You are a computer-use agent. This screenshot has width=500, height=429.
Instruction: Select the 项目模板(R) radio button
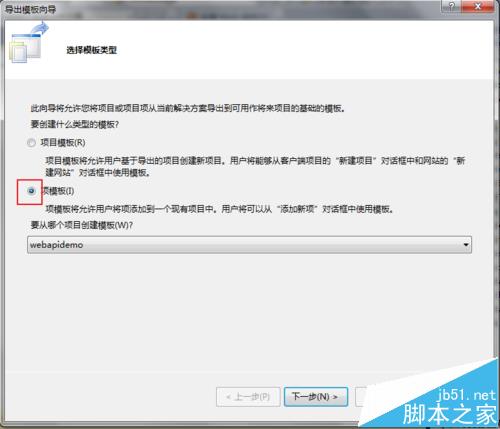tap(31, 143)
